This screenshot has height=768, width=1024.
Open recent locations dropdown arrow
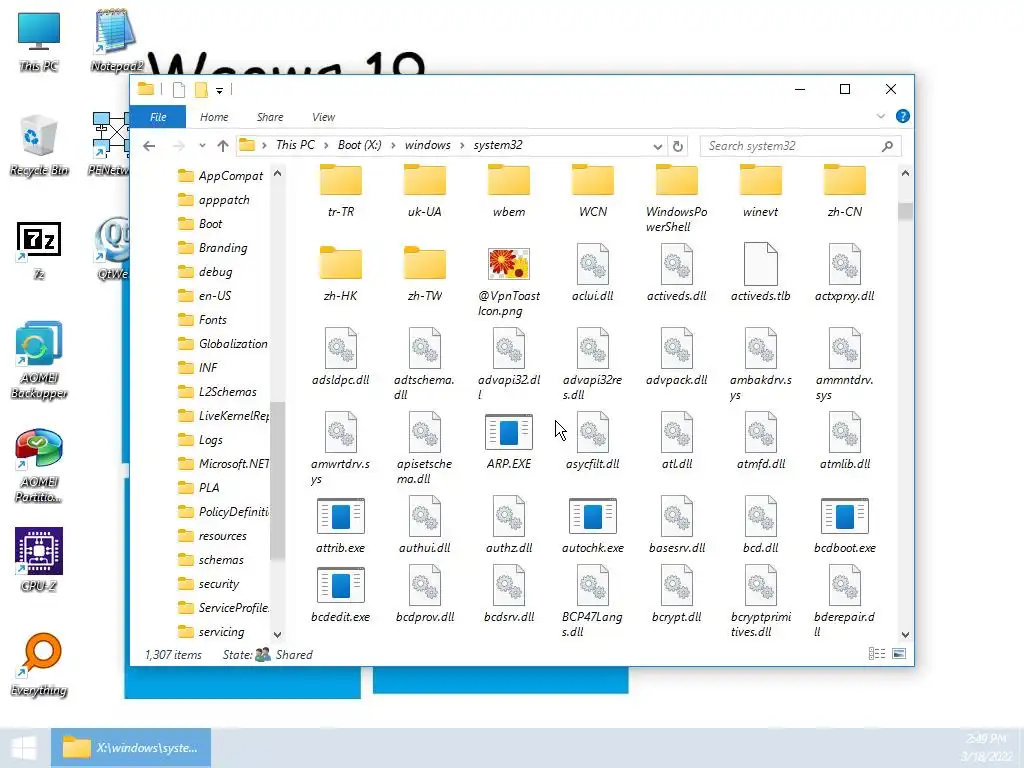coord(202,146)
